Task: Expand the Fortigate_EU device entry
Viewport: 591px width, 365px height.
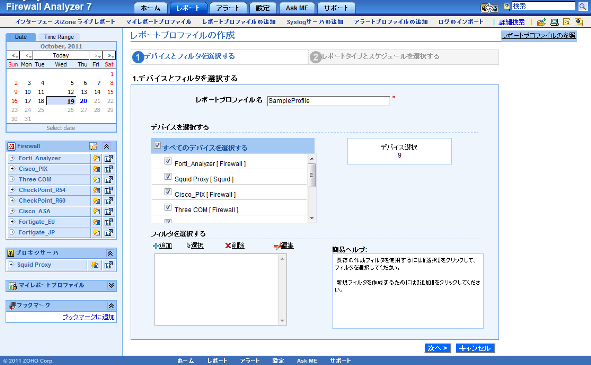Action: [12, 222]
